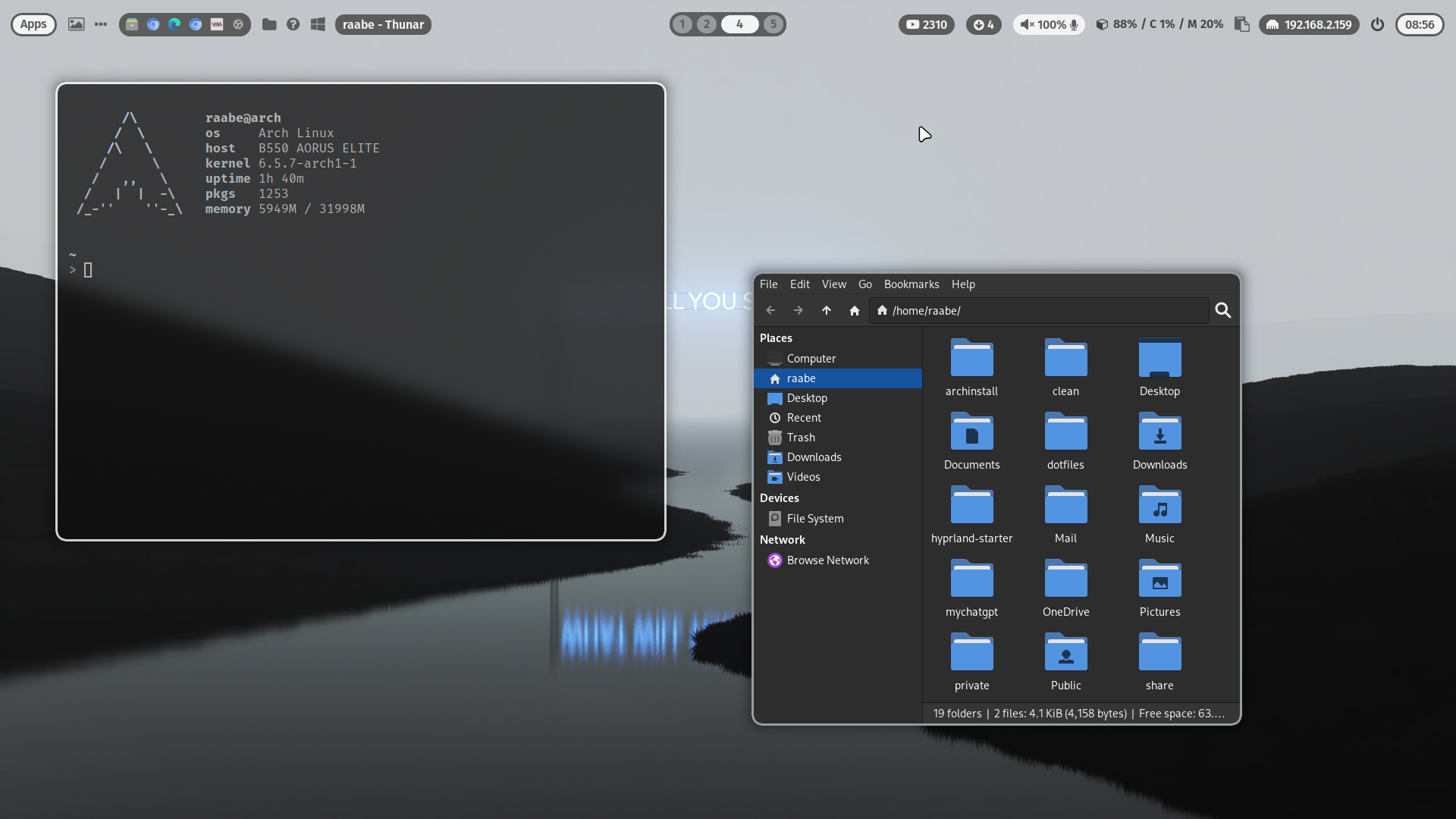Click the CPU usage indicator in taskbar

(1164, 24)
